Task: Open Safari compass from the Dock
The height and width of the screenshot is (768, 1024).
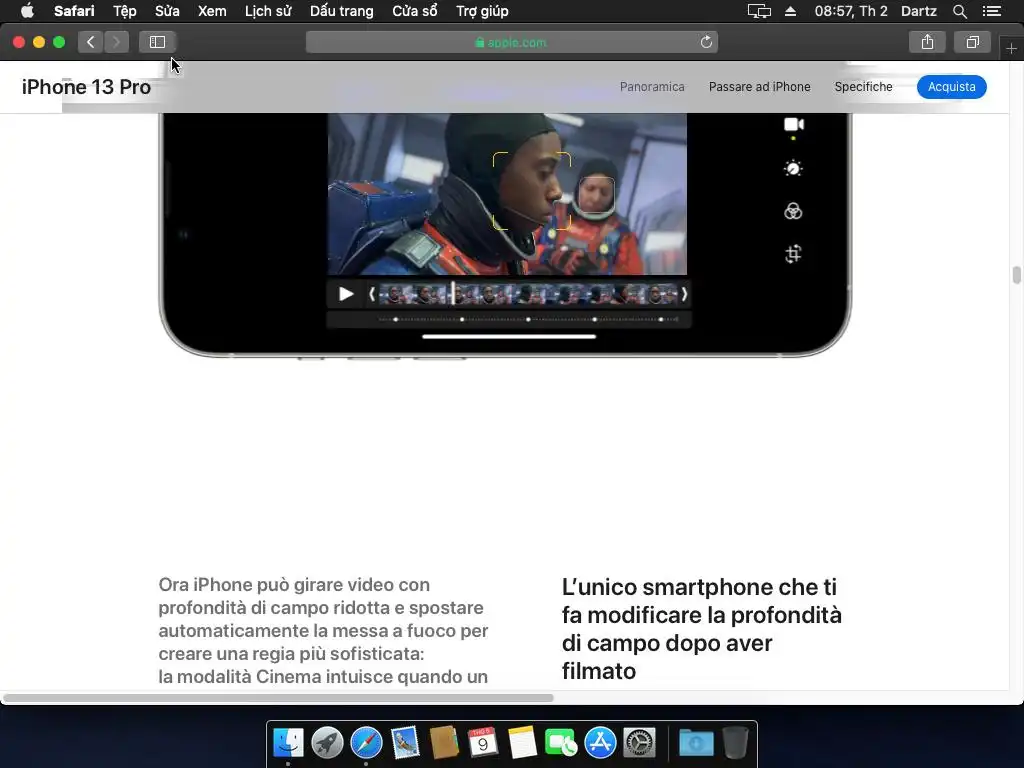Action: tap(366, 743)
